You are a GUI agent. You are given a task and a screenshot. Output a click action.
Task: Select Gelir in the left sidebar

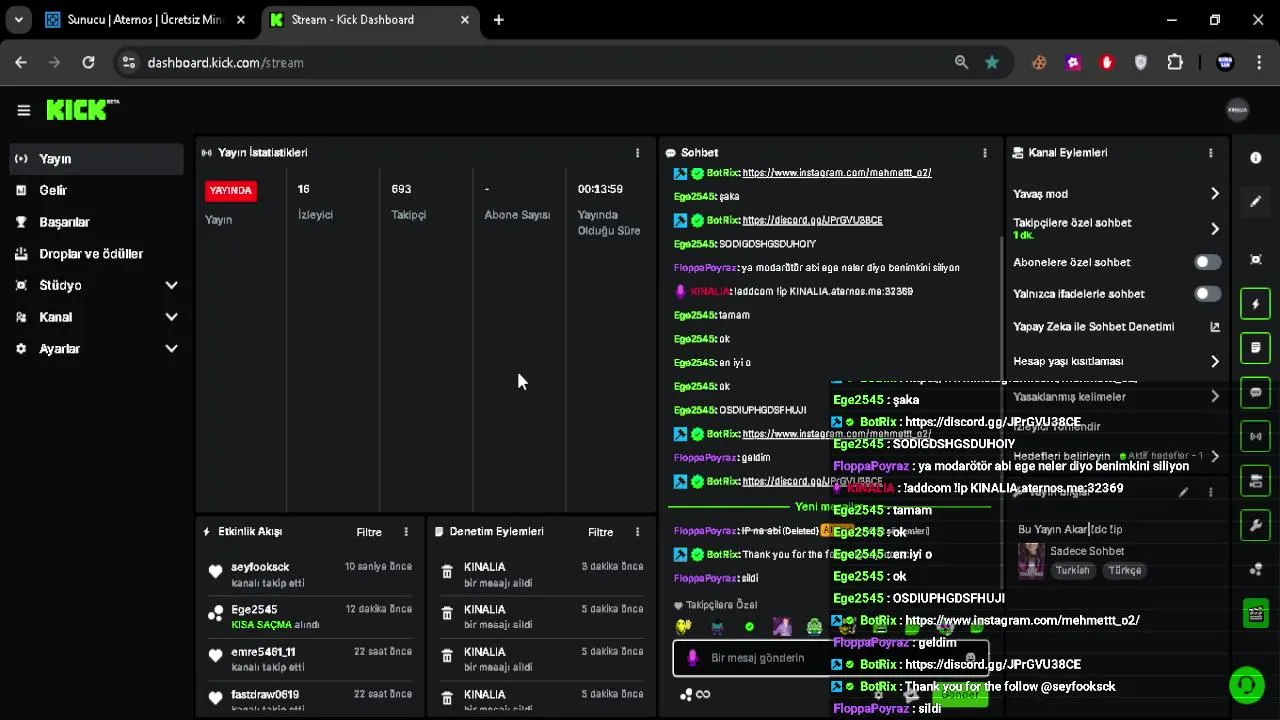pos(97,190)
